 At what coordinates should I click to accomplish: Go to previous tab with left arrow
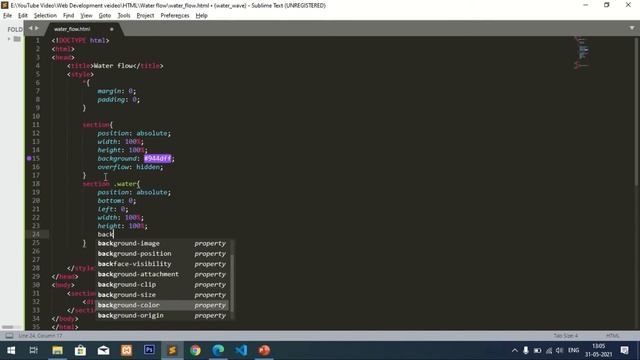[x=30, y=28]
